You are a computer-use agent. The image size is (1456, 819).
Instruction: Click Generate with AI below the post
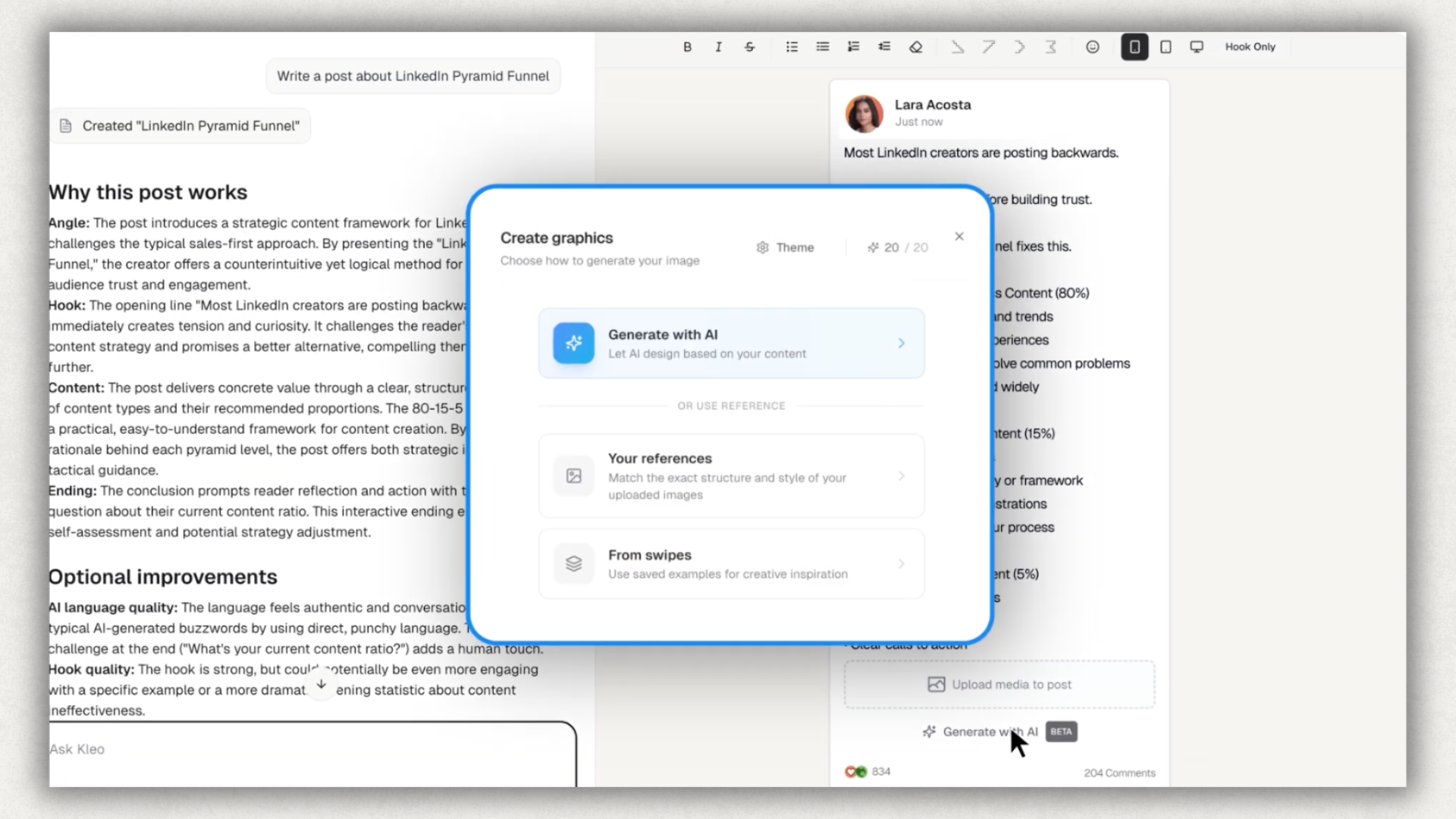[x=990, y=732]
